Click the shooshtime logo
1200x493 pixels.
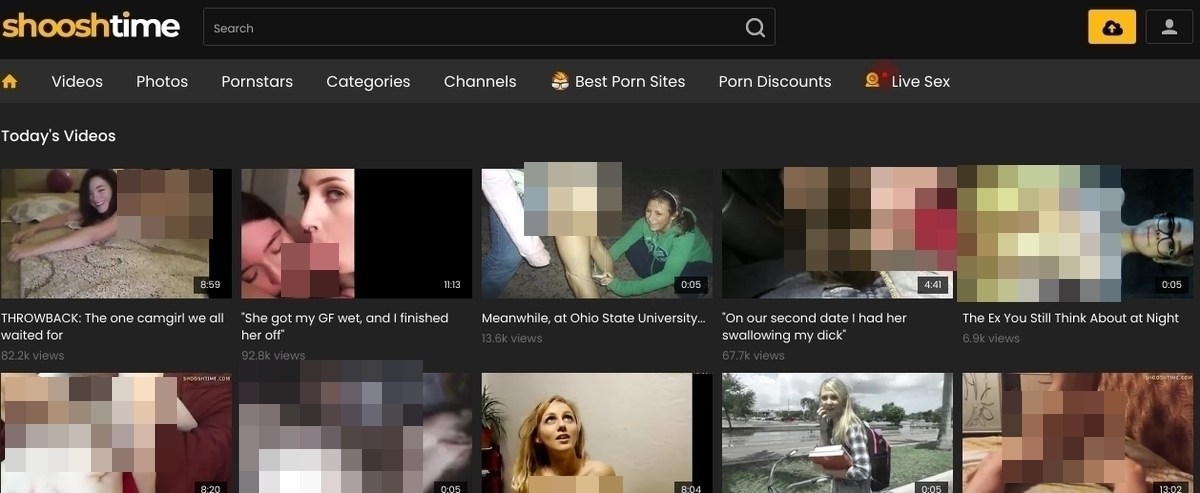coord(91,26)
